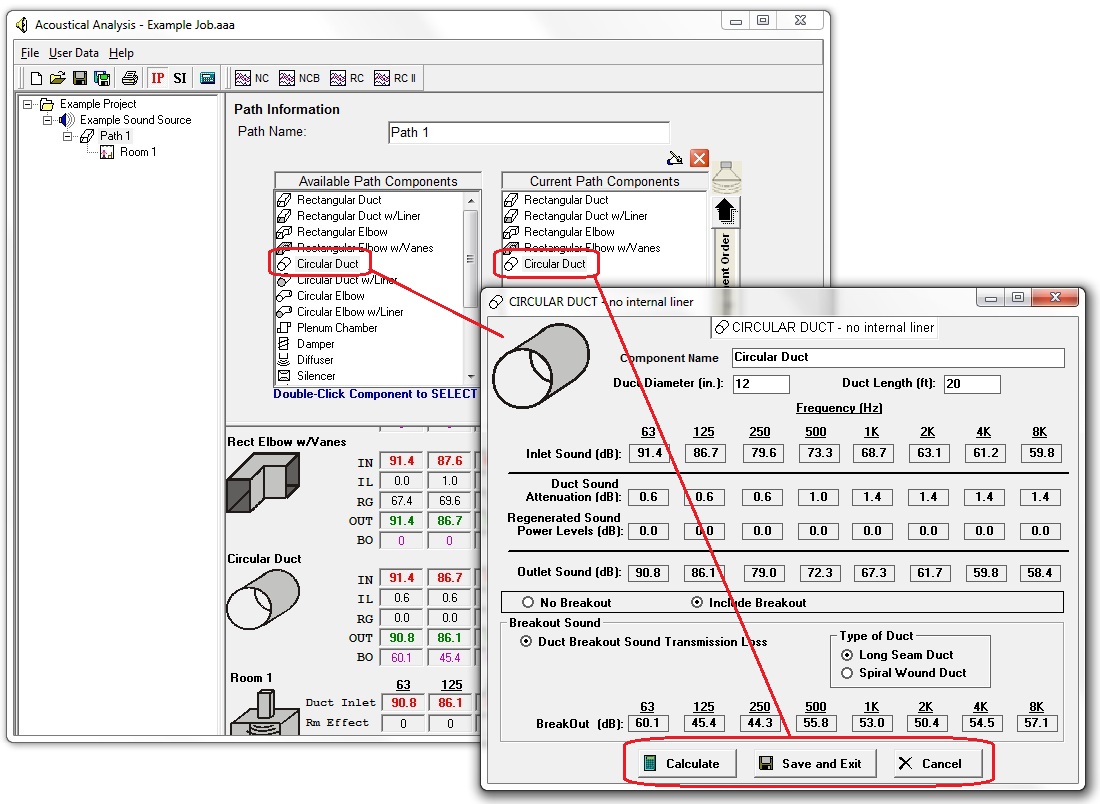The width and height of the screenshot is (1100, 804).
Task: Click the red X delete component icon
Action: 699,158
